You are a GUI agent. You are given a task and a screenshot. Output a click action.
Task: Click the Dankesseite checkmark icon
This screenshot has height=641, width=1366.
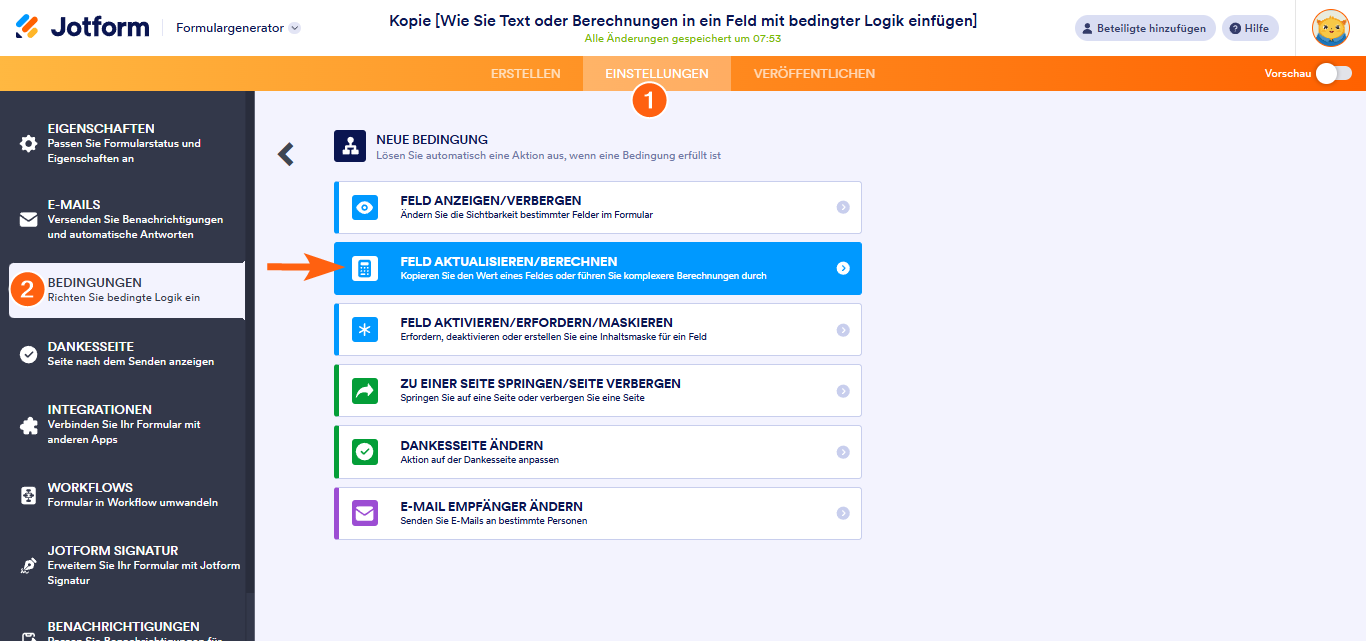[x=29, y=354]
